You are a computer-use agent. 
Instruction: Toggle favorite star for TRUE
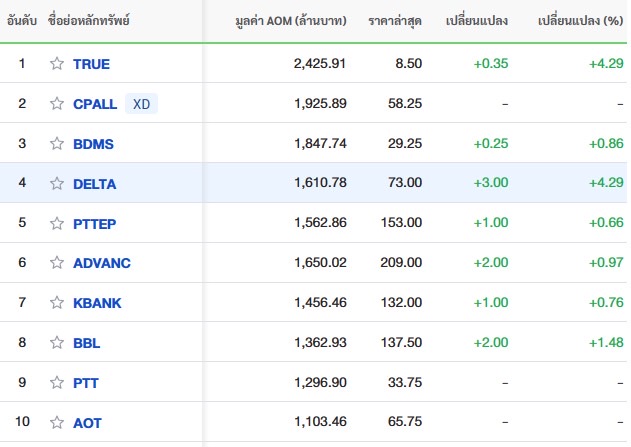(57, 64)
